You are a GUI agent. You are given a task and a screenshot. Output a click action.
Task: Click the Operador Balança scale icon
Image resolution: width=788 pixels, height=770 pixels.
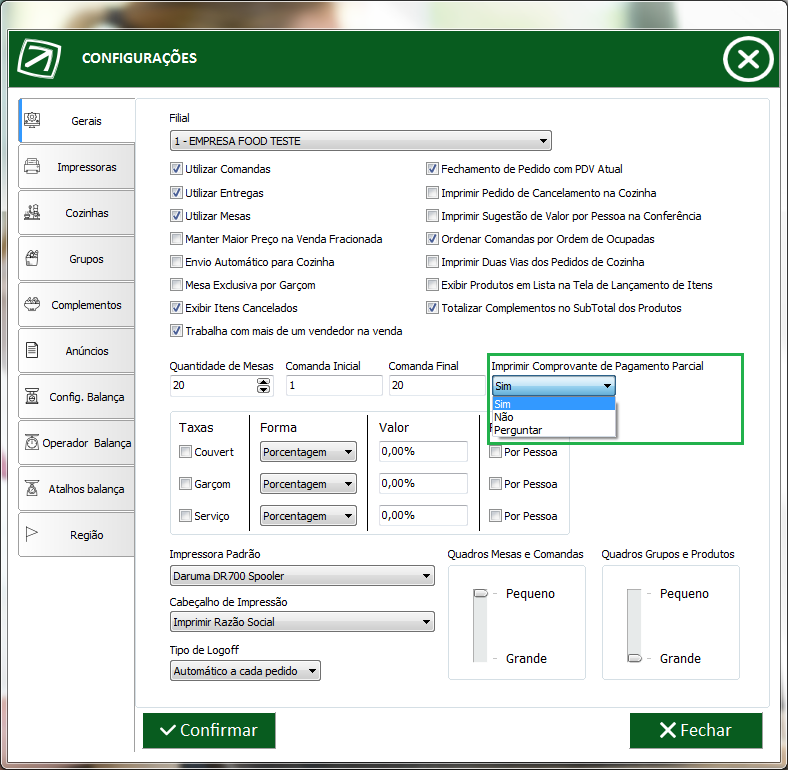(32, 442)
